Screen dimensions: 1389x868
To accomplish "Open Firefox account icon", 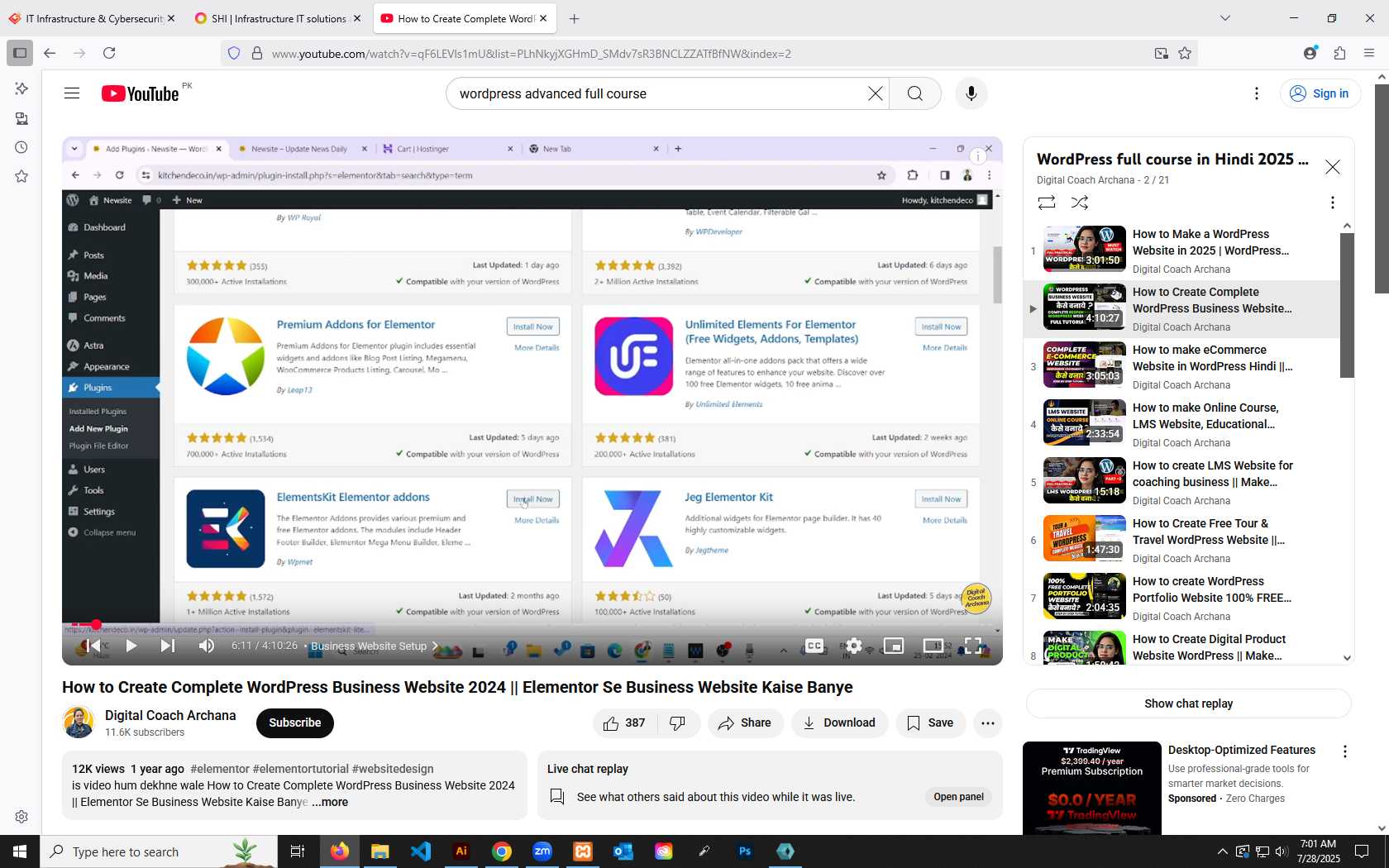I will (x=1310, y=53).
